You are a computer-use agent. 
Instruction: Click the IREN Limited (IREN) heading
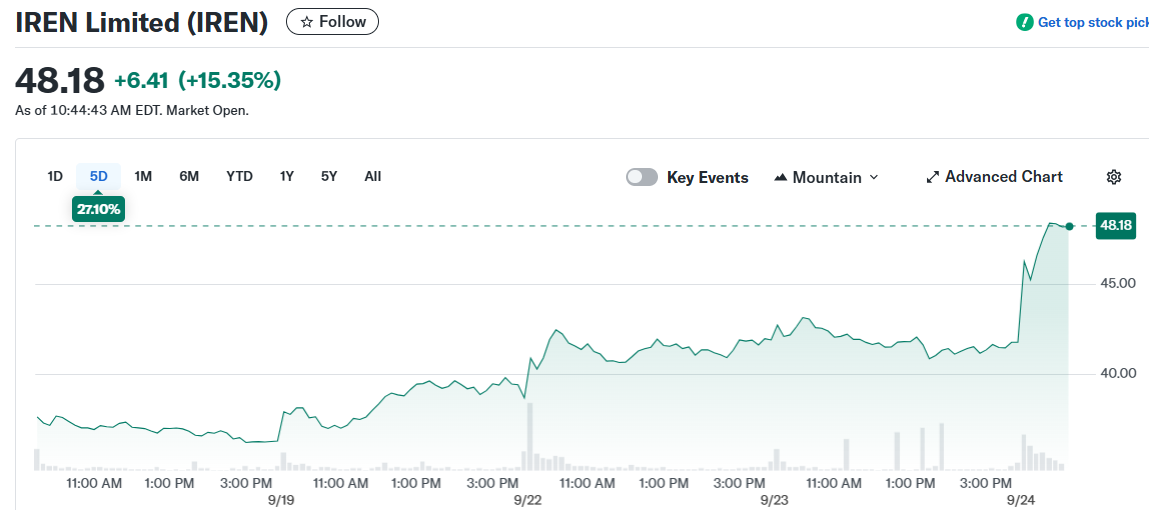coord(141,23)
